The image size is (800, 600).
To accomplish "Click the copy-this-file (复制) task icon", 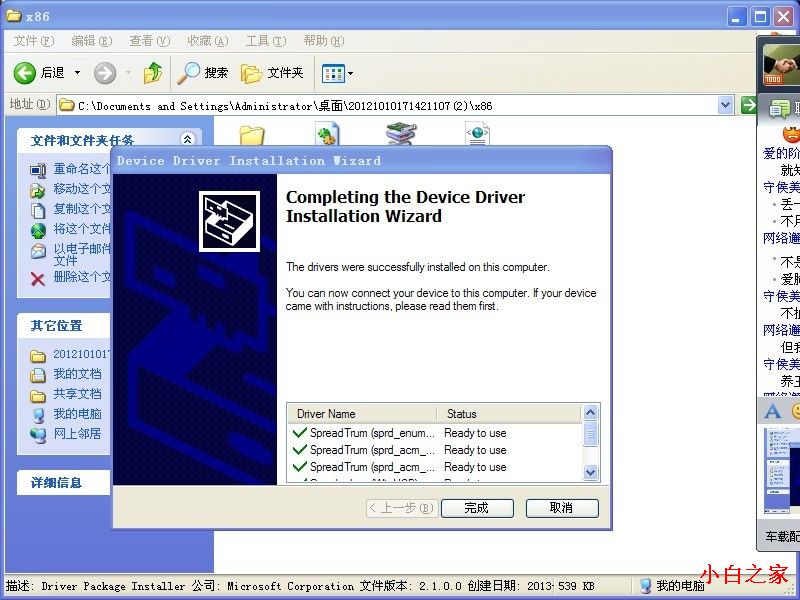I will 38,210.
